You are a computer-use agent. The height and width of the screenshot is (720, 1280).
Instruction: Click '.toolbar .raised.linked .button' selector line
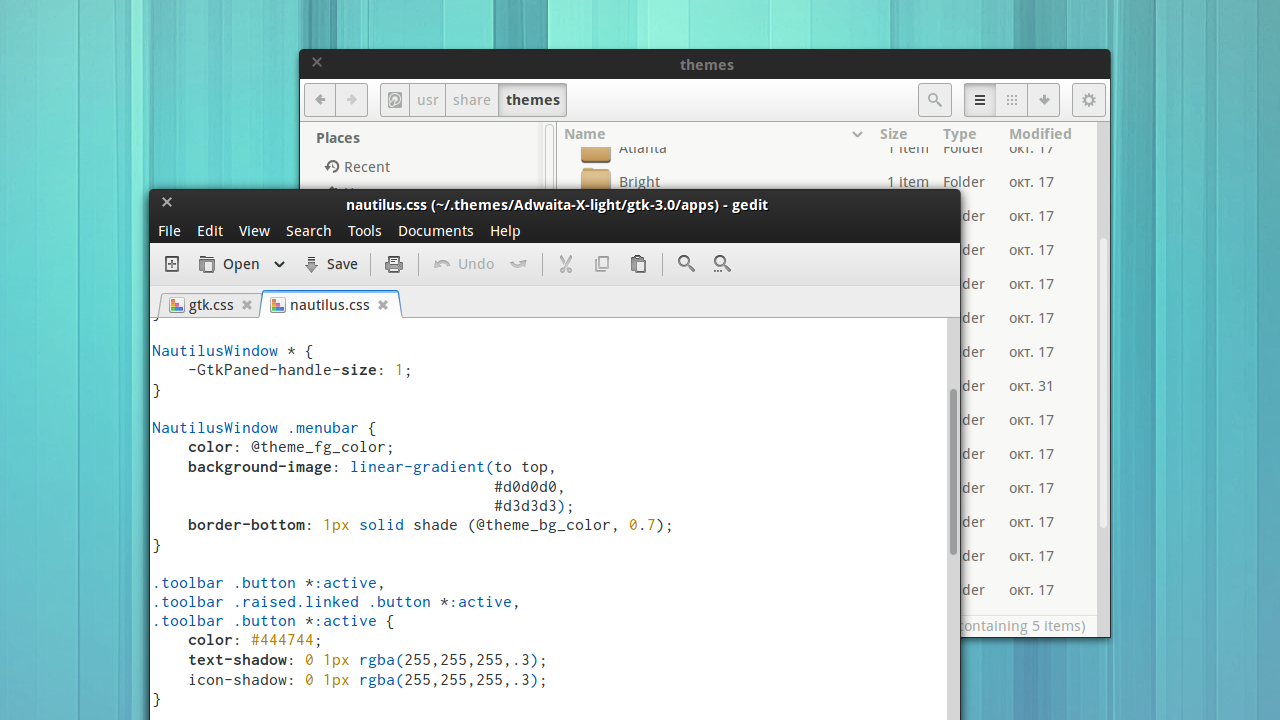click(336, 602)
